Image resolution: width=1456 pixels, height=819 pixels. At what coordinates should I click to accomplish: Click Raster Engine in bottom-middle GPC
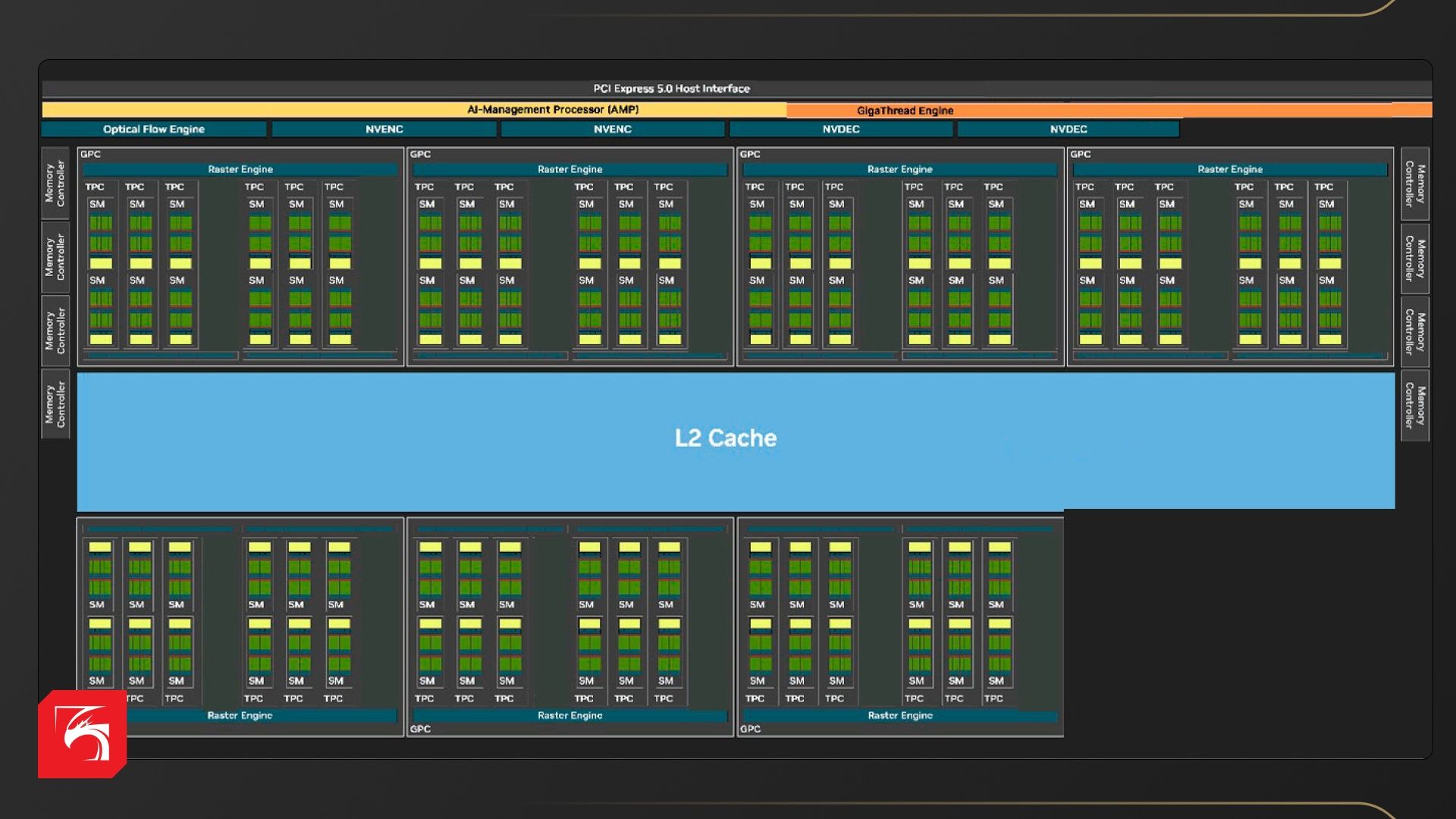[570, 715]
